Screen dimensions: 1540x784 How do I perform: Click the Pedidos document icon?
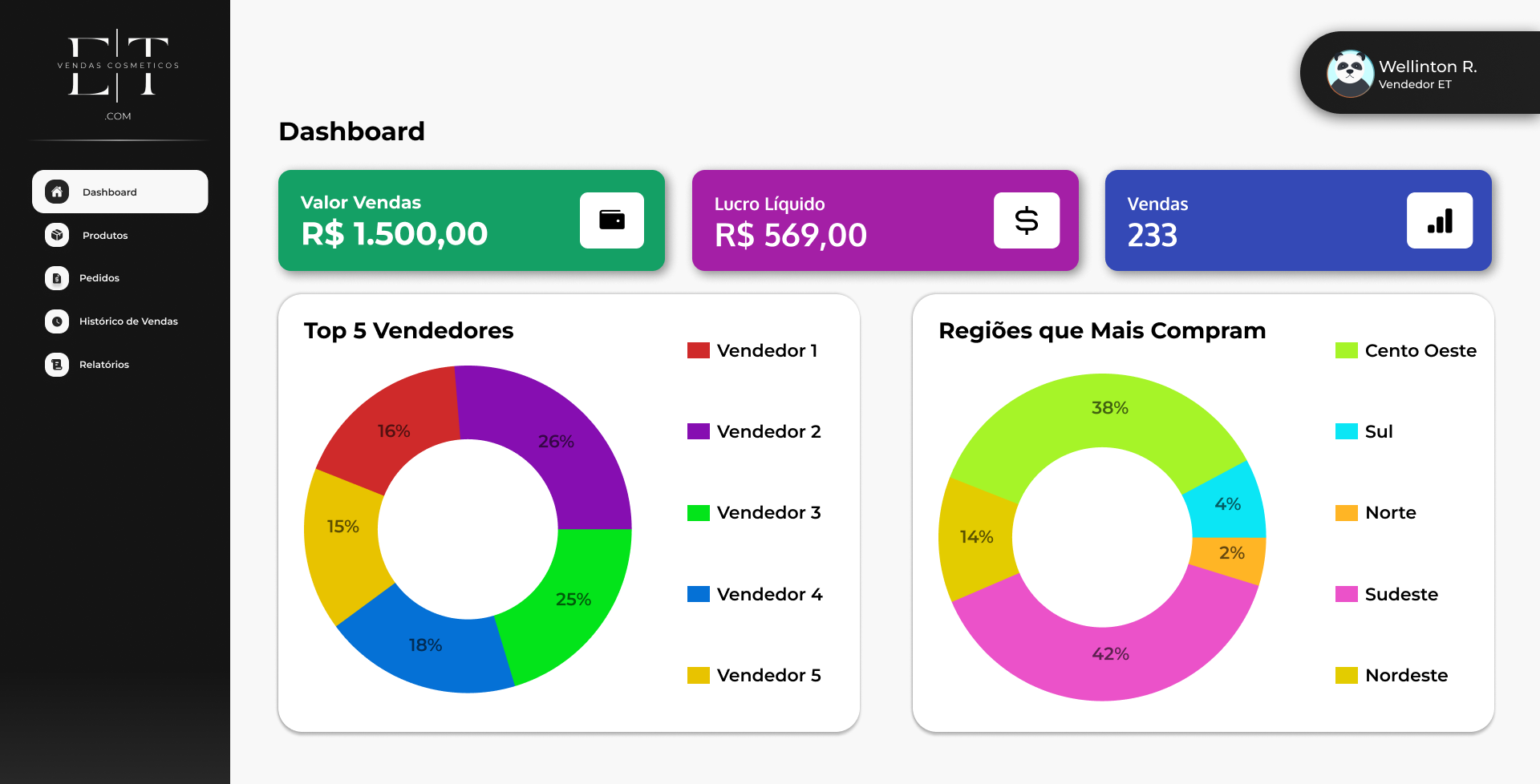(x=57, y=278)
